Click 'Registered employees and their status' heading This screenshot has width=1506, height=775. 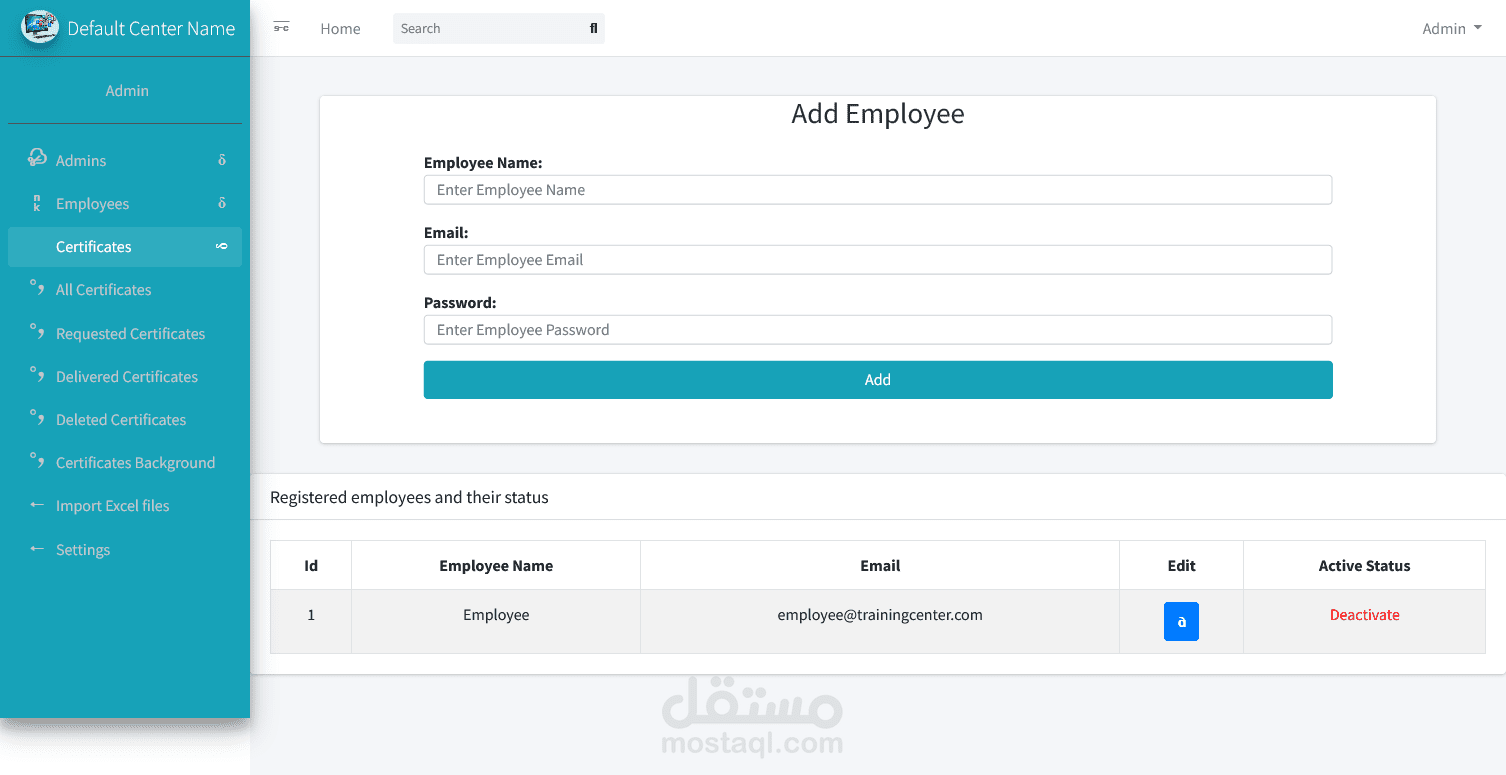pos(409,497)
